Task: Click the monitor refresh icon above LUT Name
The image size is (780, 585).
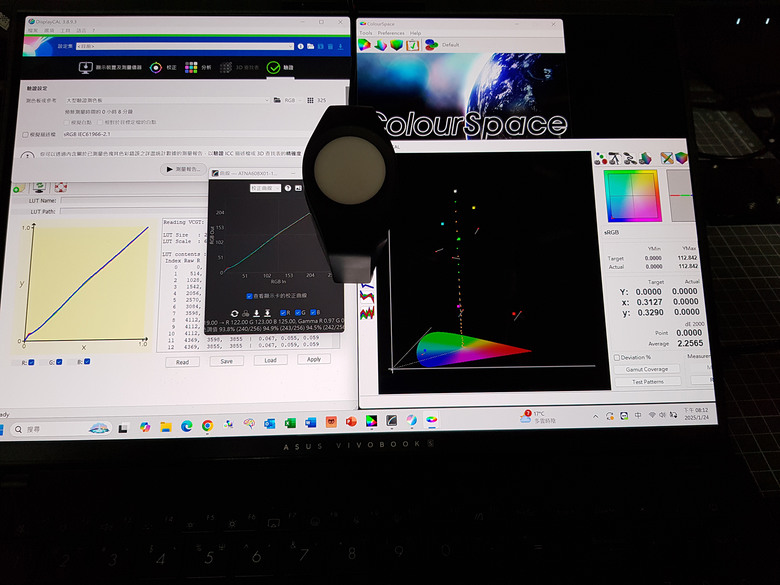Action: pyautogui.click(x=40, y=188)
